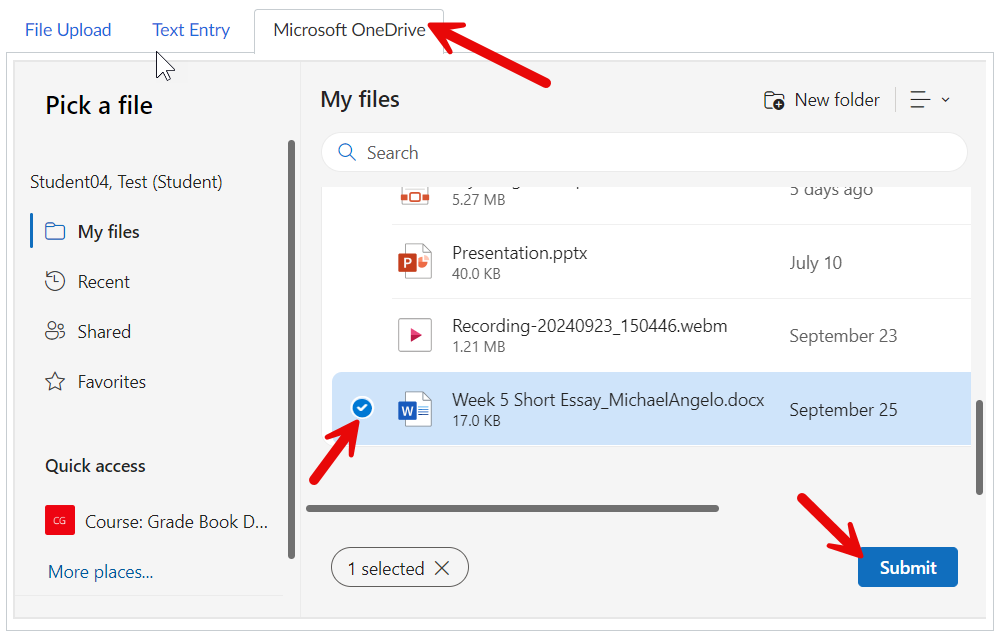Click the Student04, Test (Student) account label
This screenshot has width=1000, height=640.
click(126, 182)
